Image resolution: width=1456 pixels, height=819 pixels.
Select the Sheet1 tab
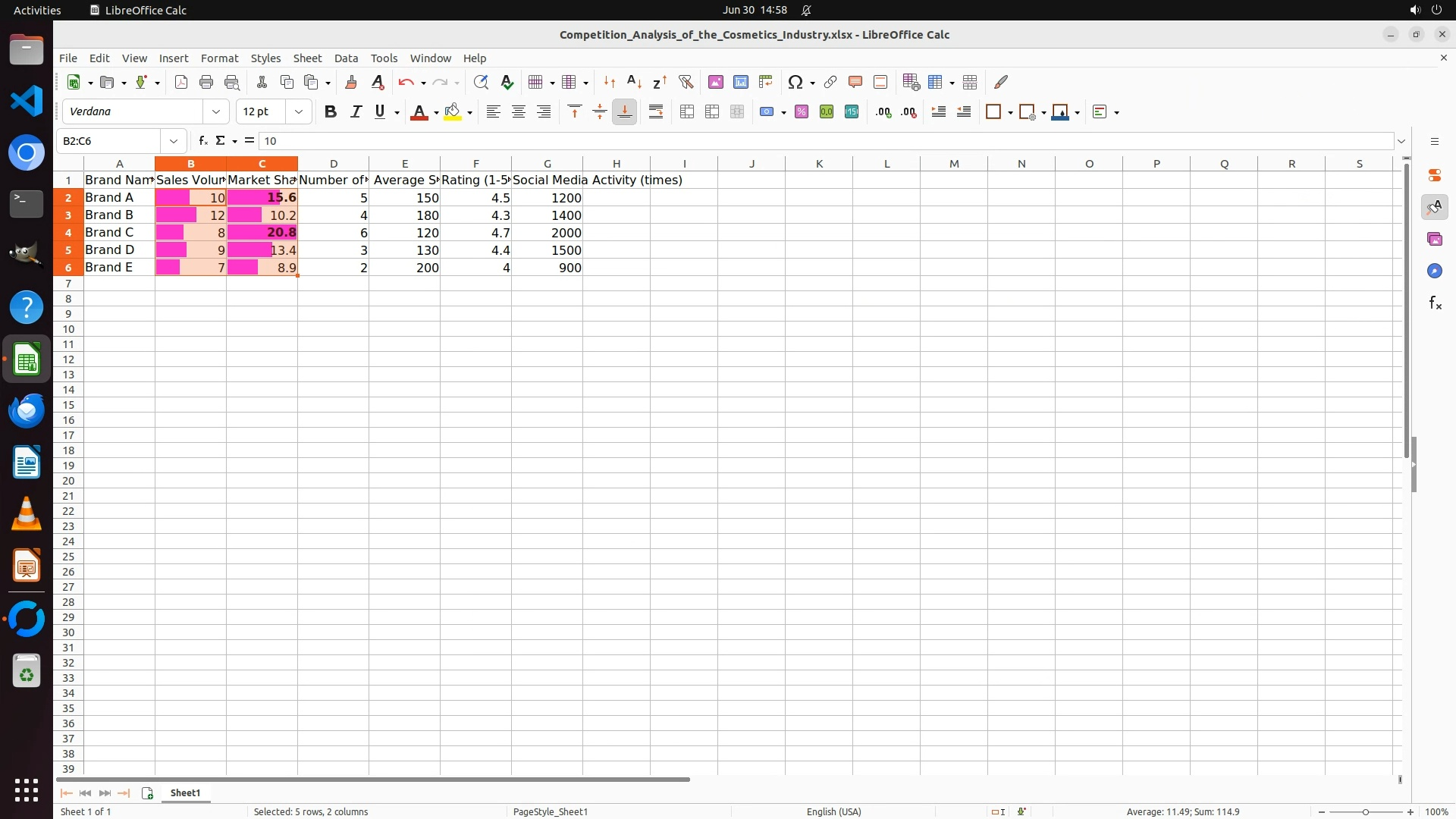click(x=185, y=793)
